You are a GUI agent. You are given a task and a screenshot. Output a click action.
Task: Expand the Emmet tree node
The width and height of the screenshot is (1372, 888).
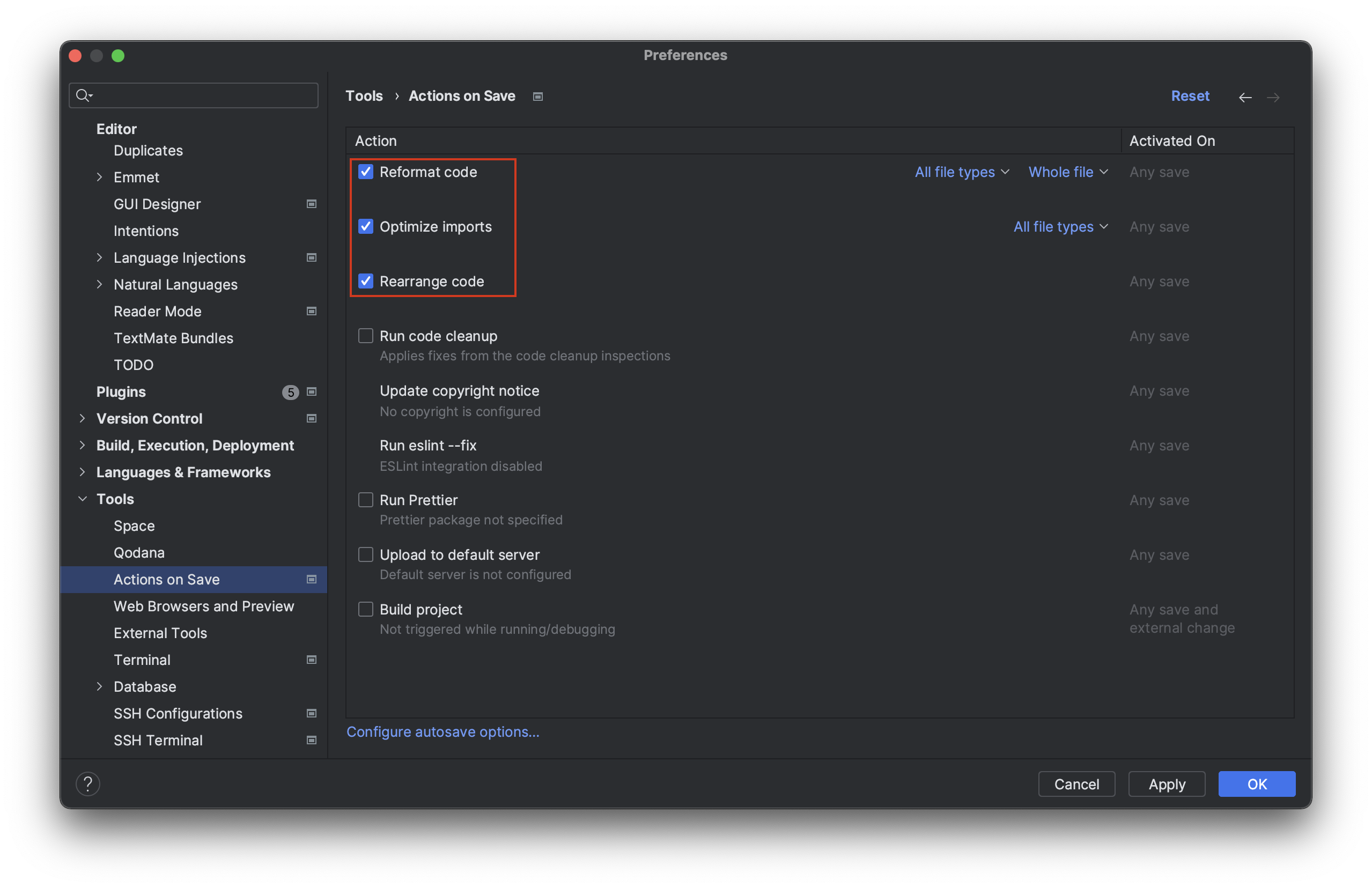(x=99, y=177)
